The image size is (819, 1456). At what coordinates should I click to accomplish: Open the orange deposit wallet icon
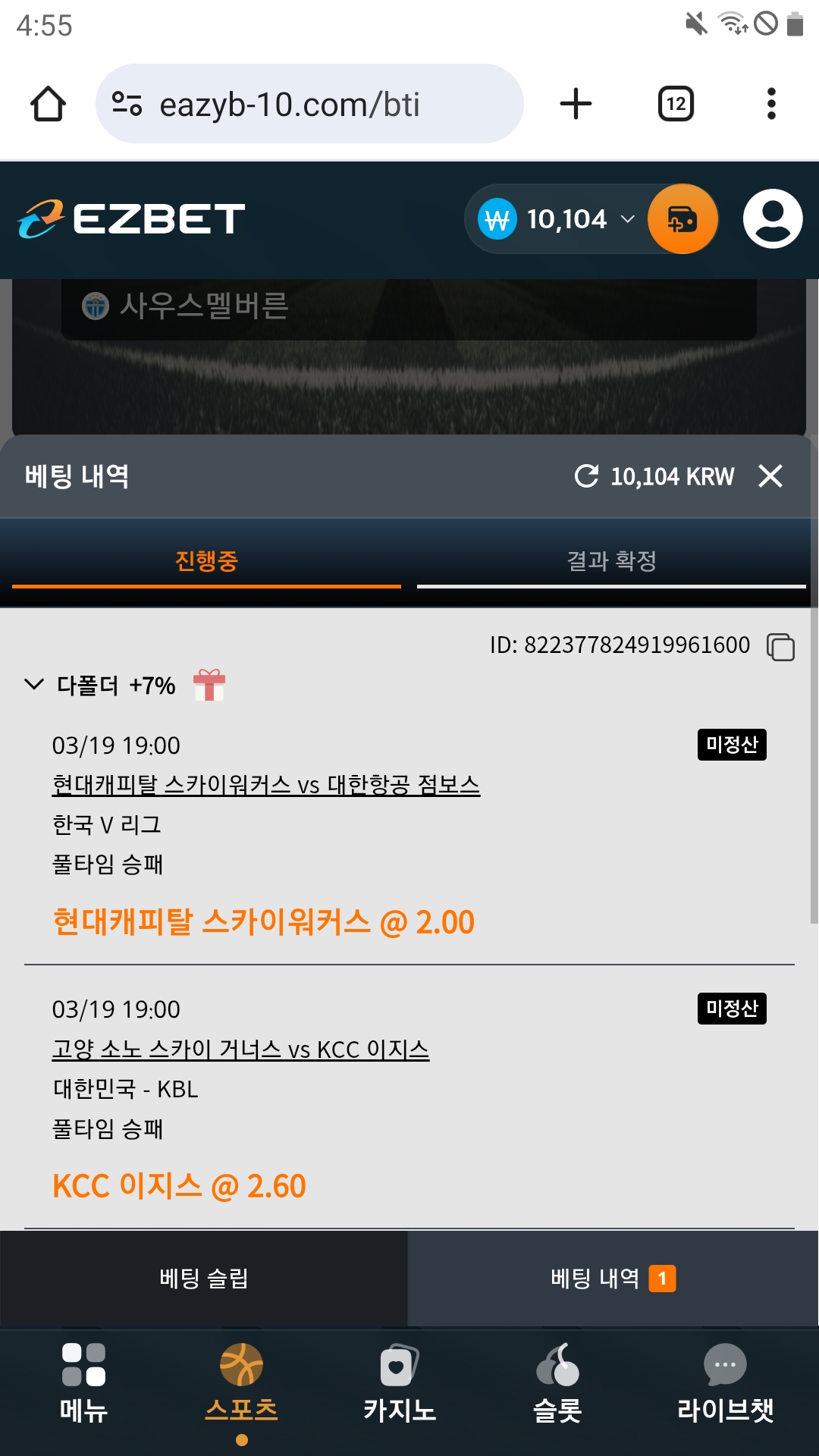tap(682, 219)
